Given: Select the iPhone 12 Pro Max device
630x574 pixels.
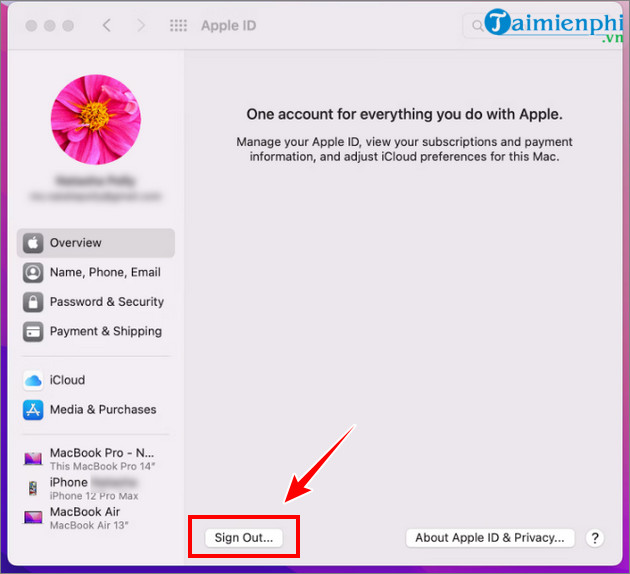Looking at the screenshot, I should (96, 488).
